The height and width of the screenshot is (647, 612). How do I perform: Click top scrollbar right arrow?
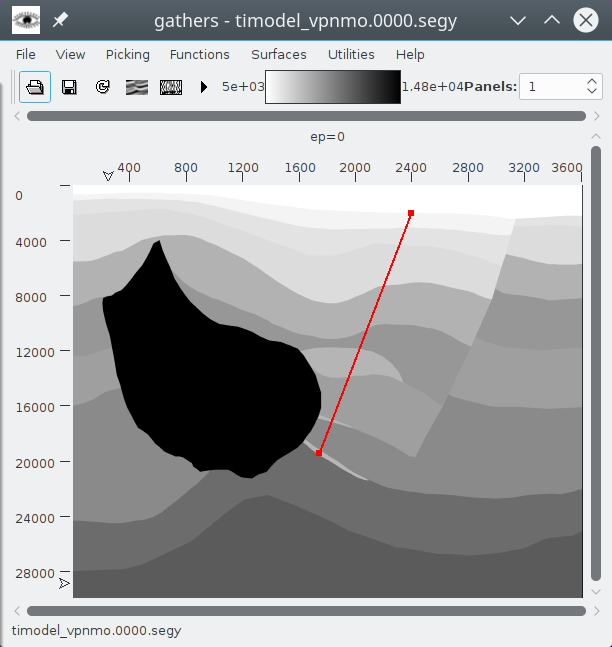(x=597, y=116)
